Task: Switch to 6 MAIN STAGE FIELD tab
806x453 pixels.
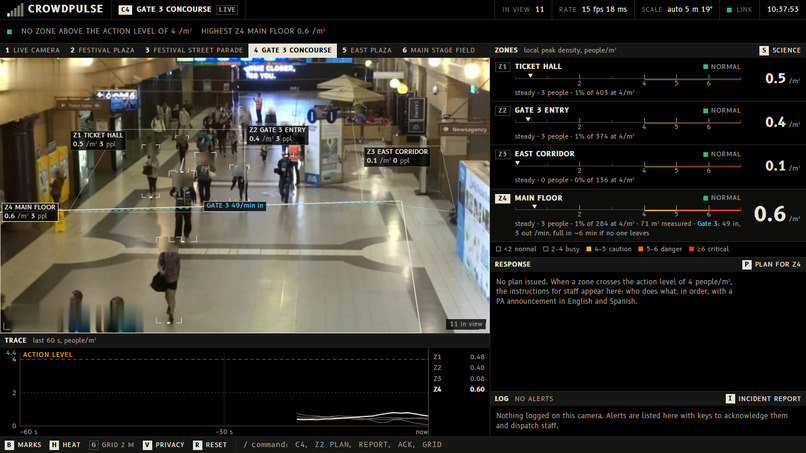Action: (438, 50)
